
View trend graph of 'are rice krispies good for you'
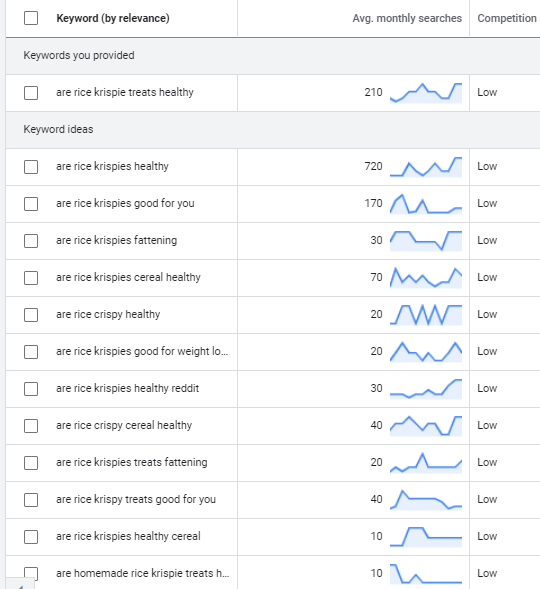pyautogui.click(x=426, y=204)
